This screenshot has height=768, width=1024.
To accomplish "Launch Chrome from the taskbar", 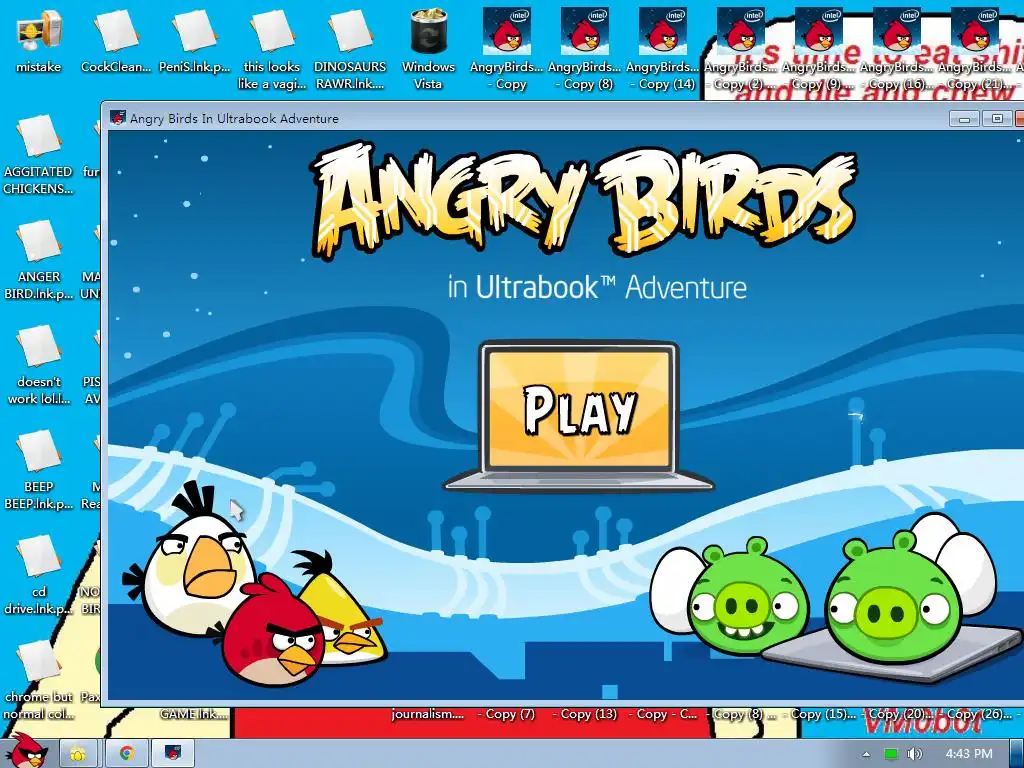I will pos(127,754).
